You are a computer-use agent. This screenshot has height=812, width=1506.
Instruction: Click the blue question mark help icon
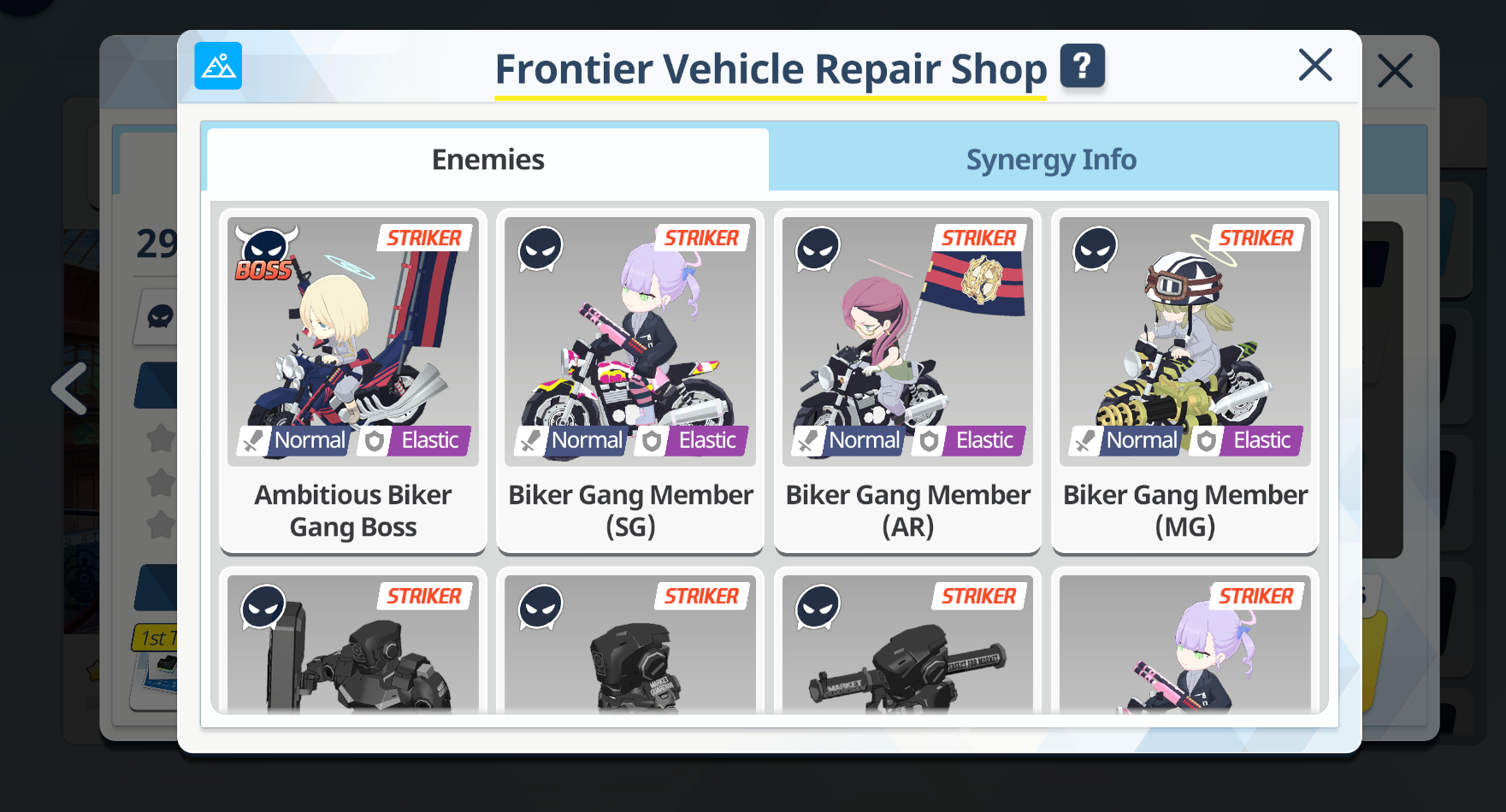click(x=1082, y=66)
